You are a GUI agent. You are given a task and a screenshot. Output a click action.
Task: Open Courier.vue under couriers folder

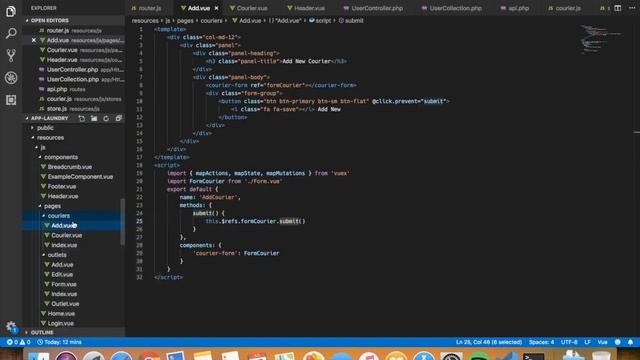point(67,236)
